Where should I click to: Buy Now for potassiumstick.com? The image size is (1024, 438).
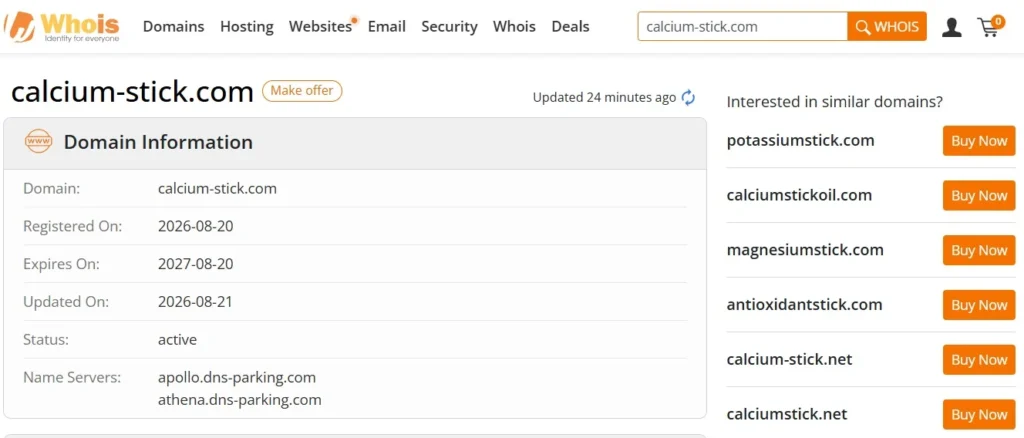[x=979, y=141]
